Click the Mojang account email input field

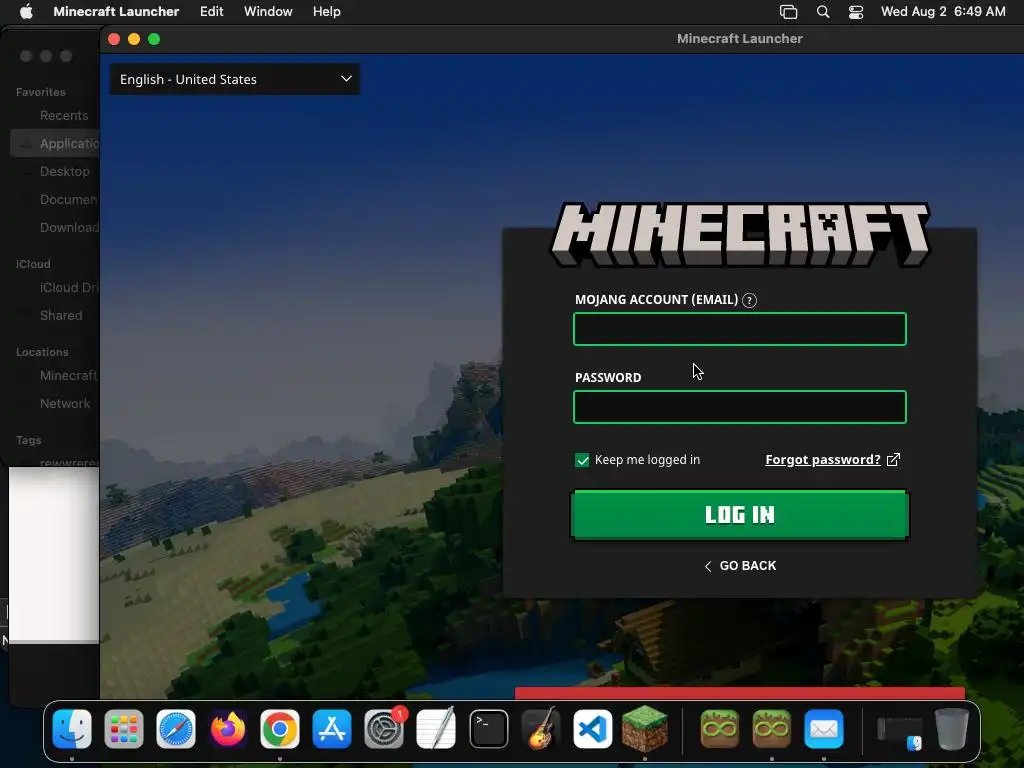[x=739, y=328]
